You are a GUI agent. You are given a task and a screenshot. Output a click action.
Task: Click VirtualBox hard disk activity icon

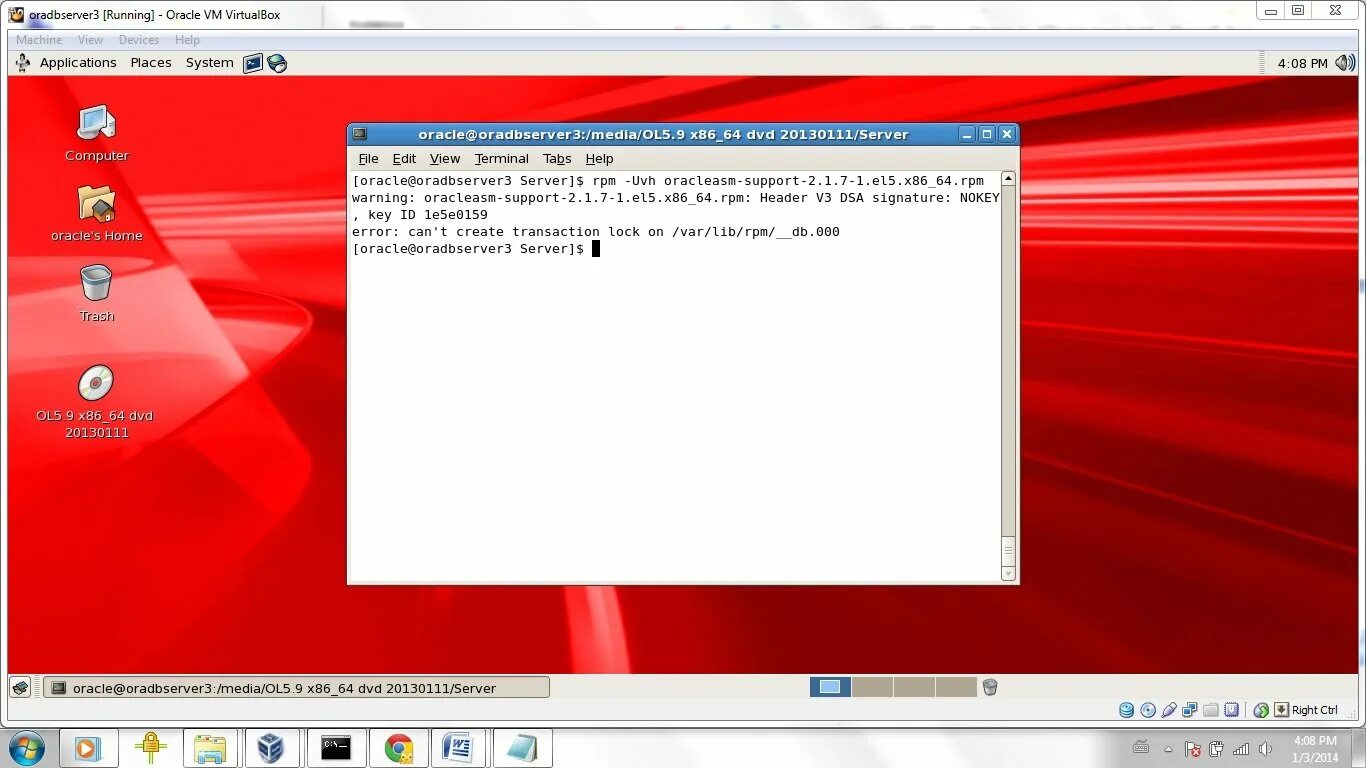(1127, 710)
